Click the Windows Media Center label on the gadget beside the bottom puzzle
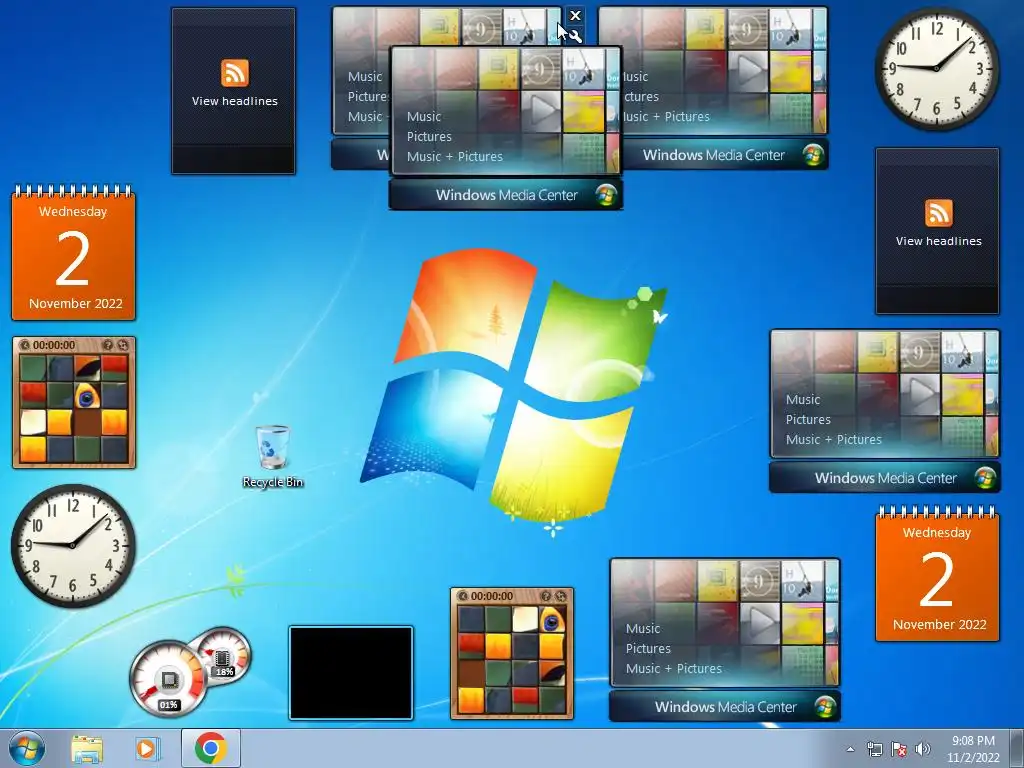Screen dimensions: 1024x768 point(726,707)
